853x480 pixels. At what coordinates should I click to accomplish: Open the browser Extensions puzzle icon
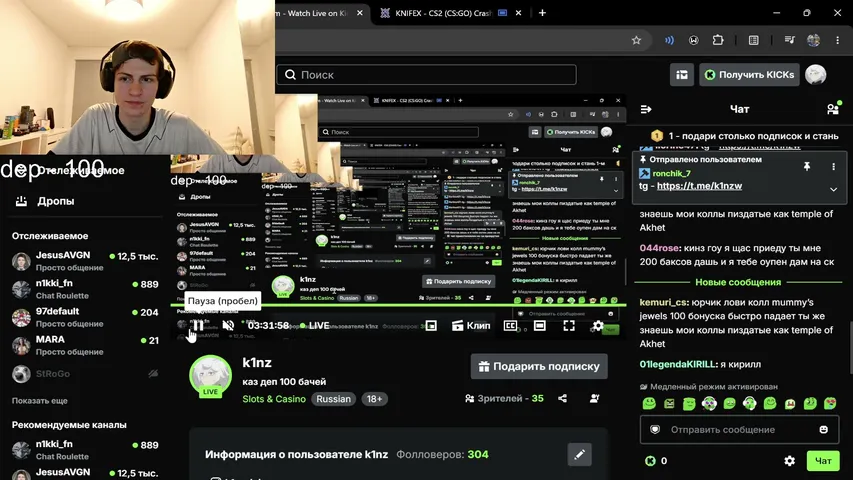[718, 40]
